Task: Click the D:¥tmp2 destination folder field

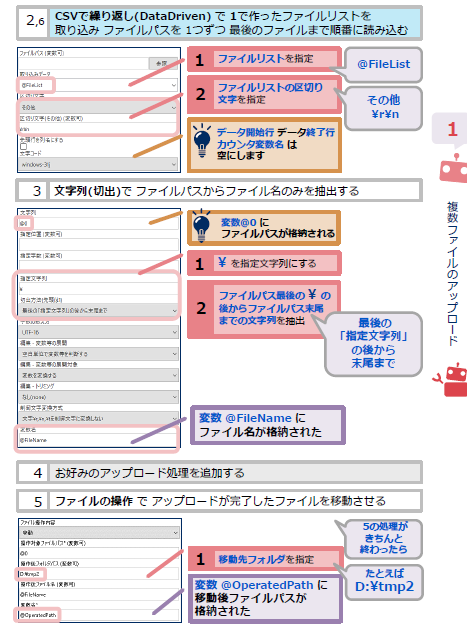Action: 99,574
